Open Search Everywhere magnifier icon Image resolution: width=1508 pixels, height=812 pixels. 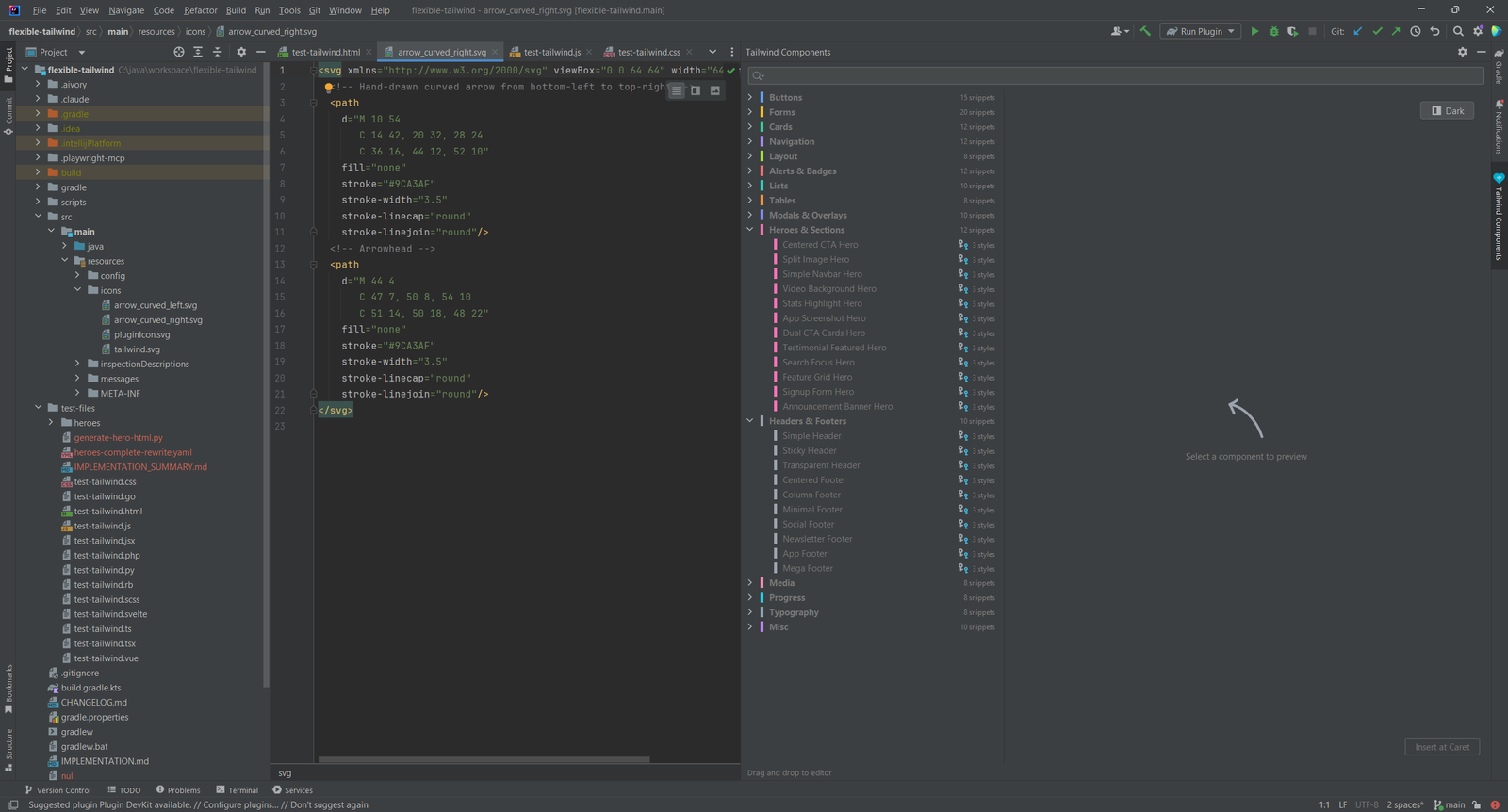[1458, 31]
